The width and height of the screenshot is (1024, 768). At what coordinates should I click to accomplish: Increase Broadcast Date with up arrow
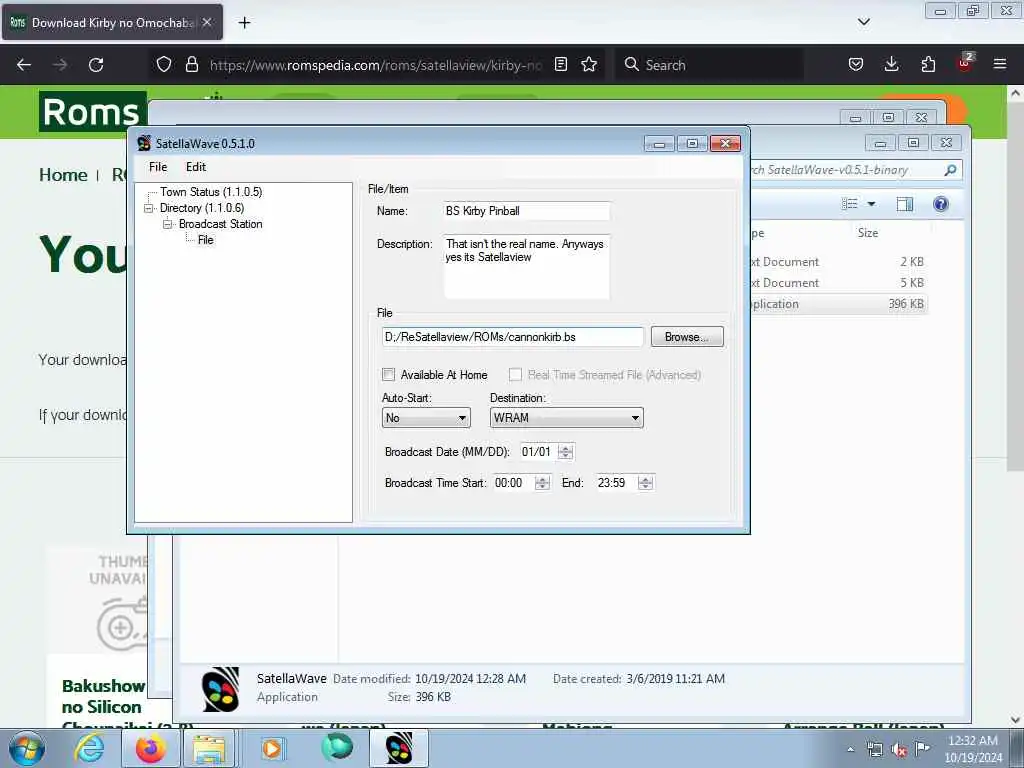pos(566,447)
